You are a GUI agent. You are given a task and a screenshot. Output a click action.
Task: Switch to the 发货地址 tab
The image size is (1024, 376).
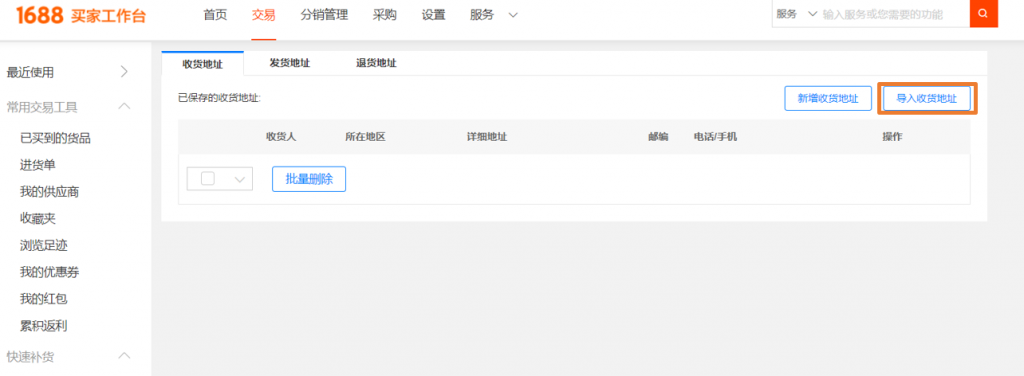coord(289,63)
